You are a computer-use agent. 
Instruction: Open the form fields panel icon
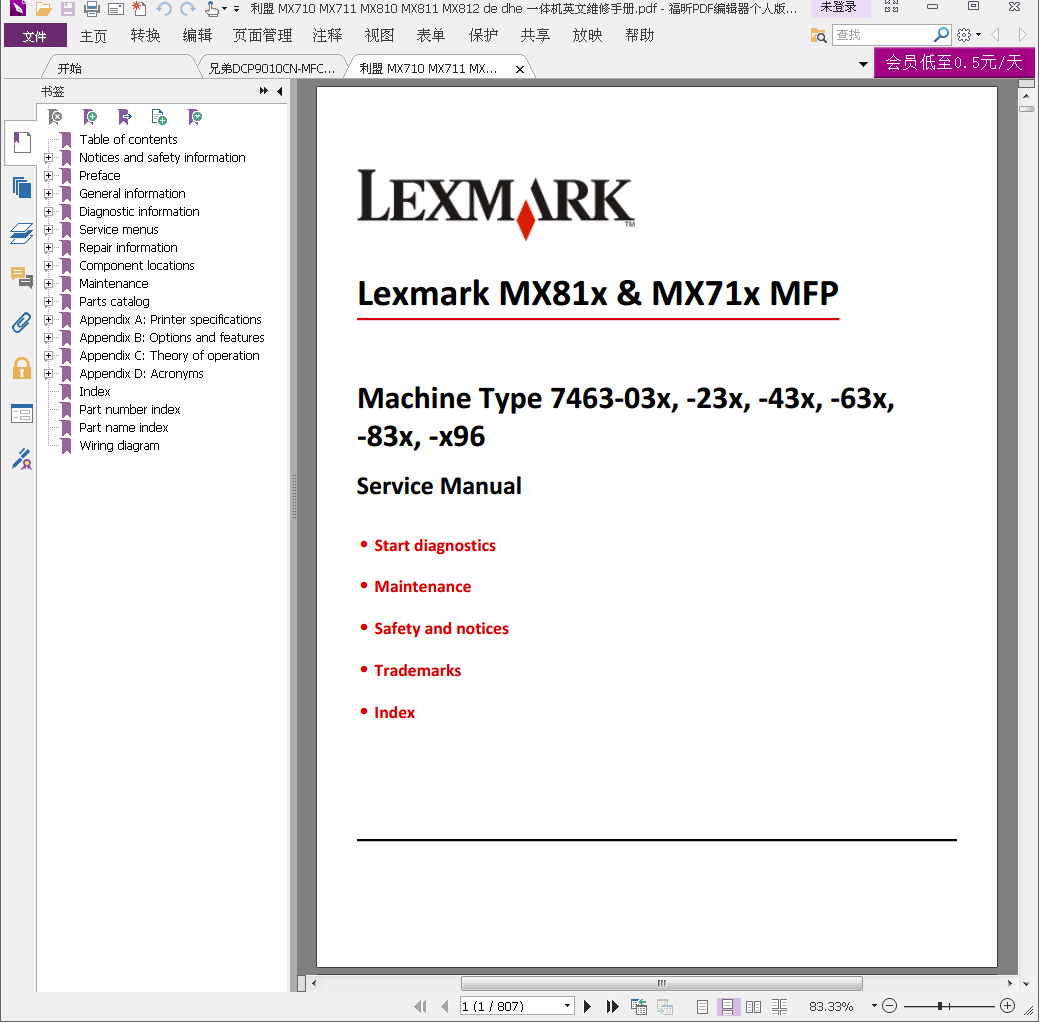pyautogui.click(x=21, y=414)
